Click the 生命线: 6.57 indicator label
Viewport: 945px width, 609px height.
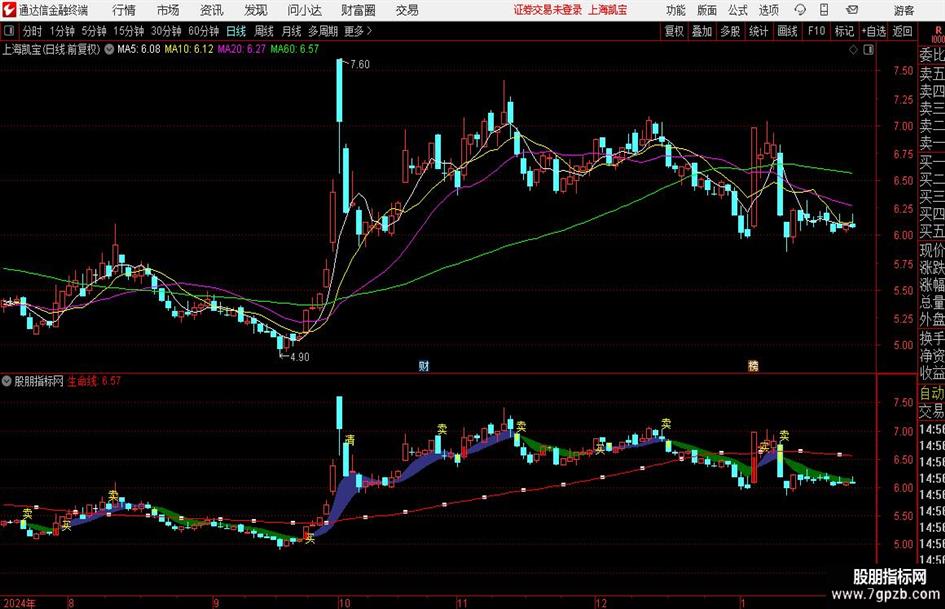[x=94, y=381]
